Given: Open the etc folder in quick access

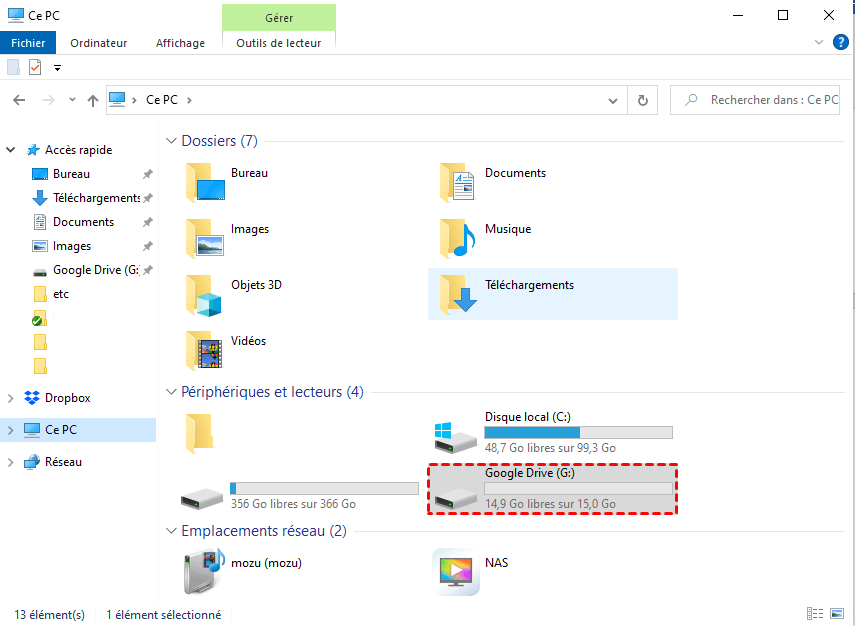Looking at the screenshot, I should pos(61,294).
